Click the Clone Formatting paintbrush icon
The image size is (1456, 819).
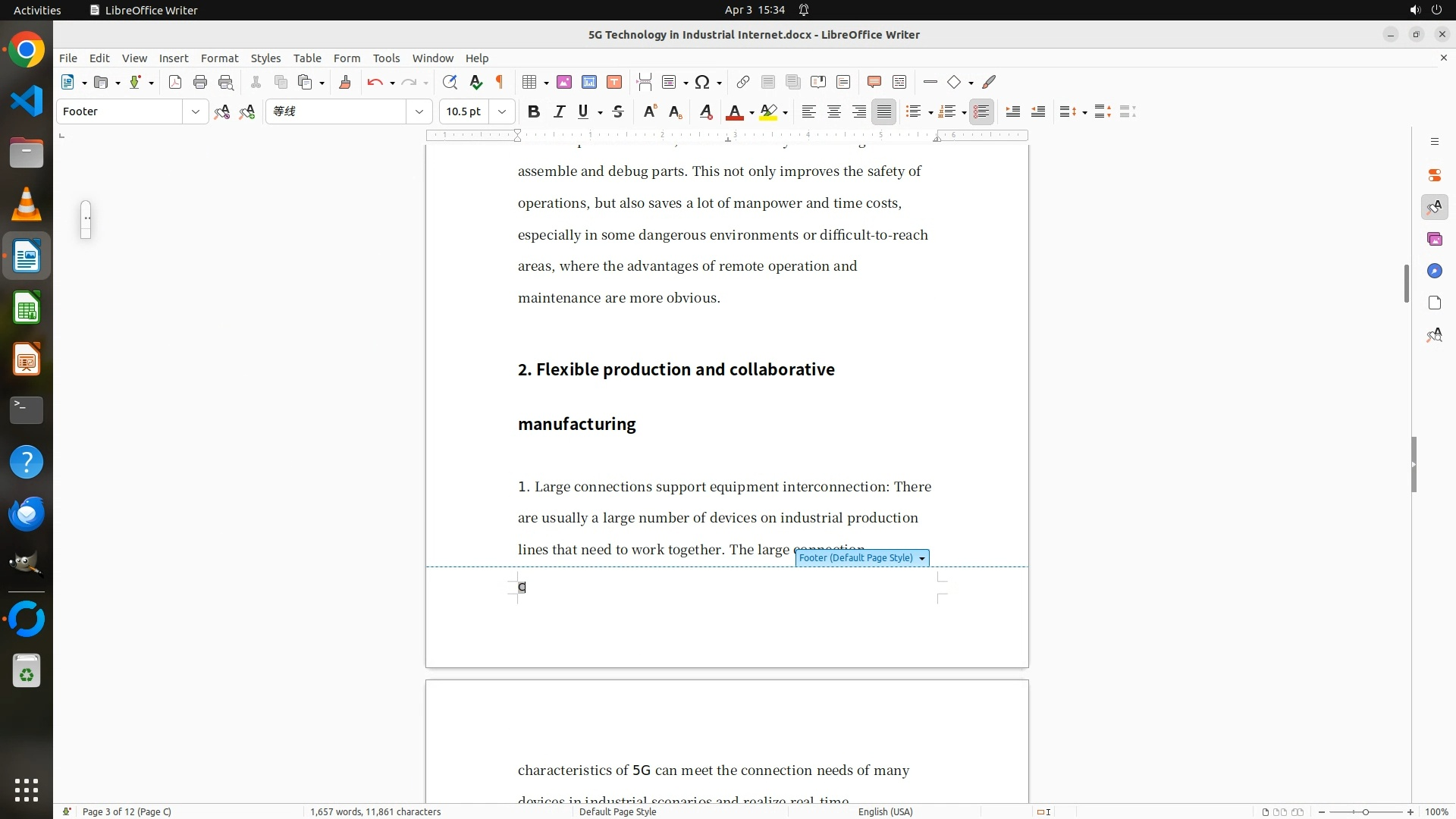345,82
